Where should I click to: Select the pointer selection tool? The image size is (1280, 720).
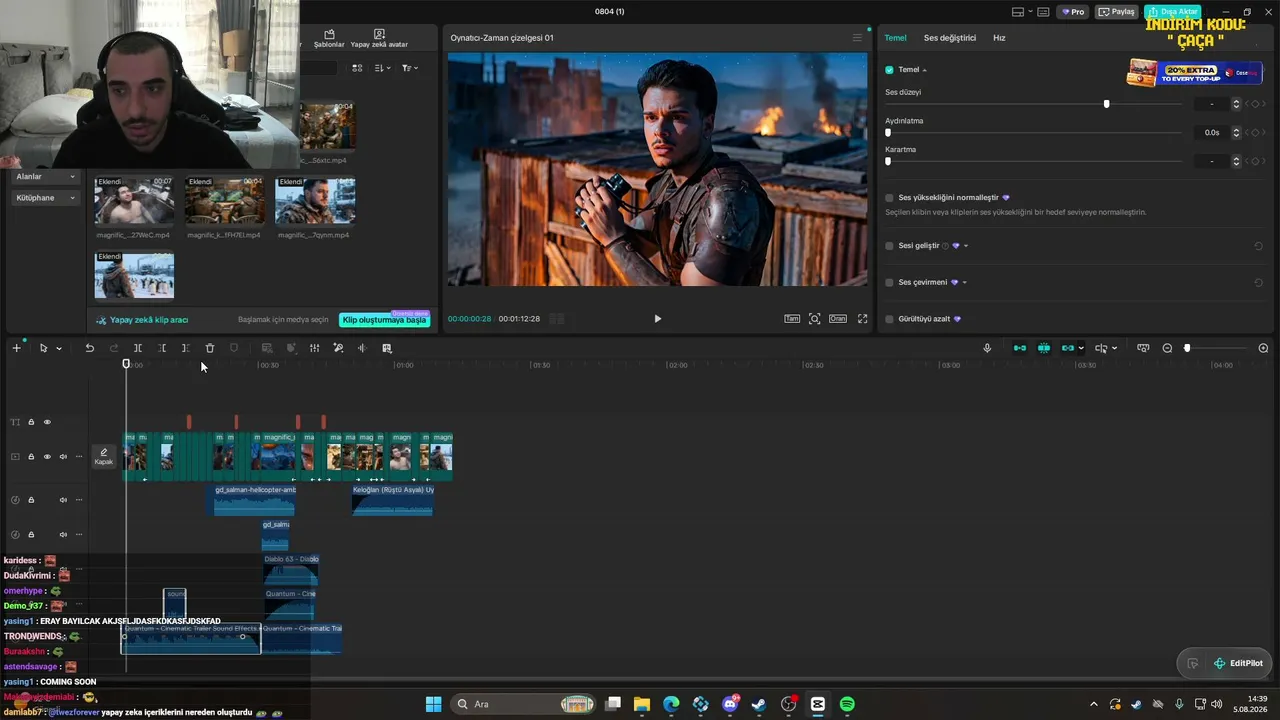pos(43,348)
